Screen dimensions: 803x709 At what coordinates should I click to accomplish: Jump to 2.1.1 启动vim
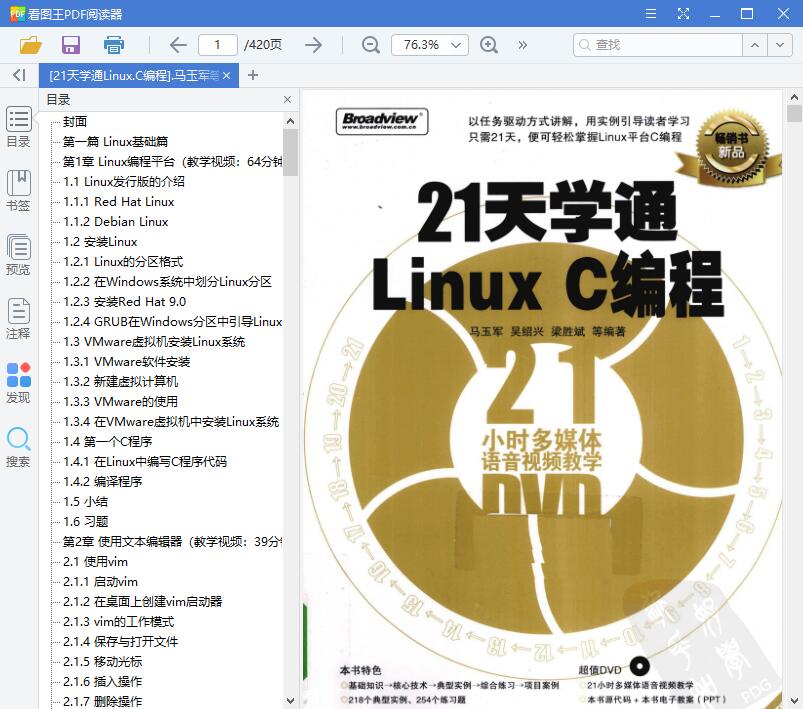point(100,581)
